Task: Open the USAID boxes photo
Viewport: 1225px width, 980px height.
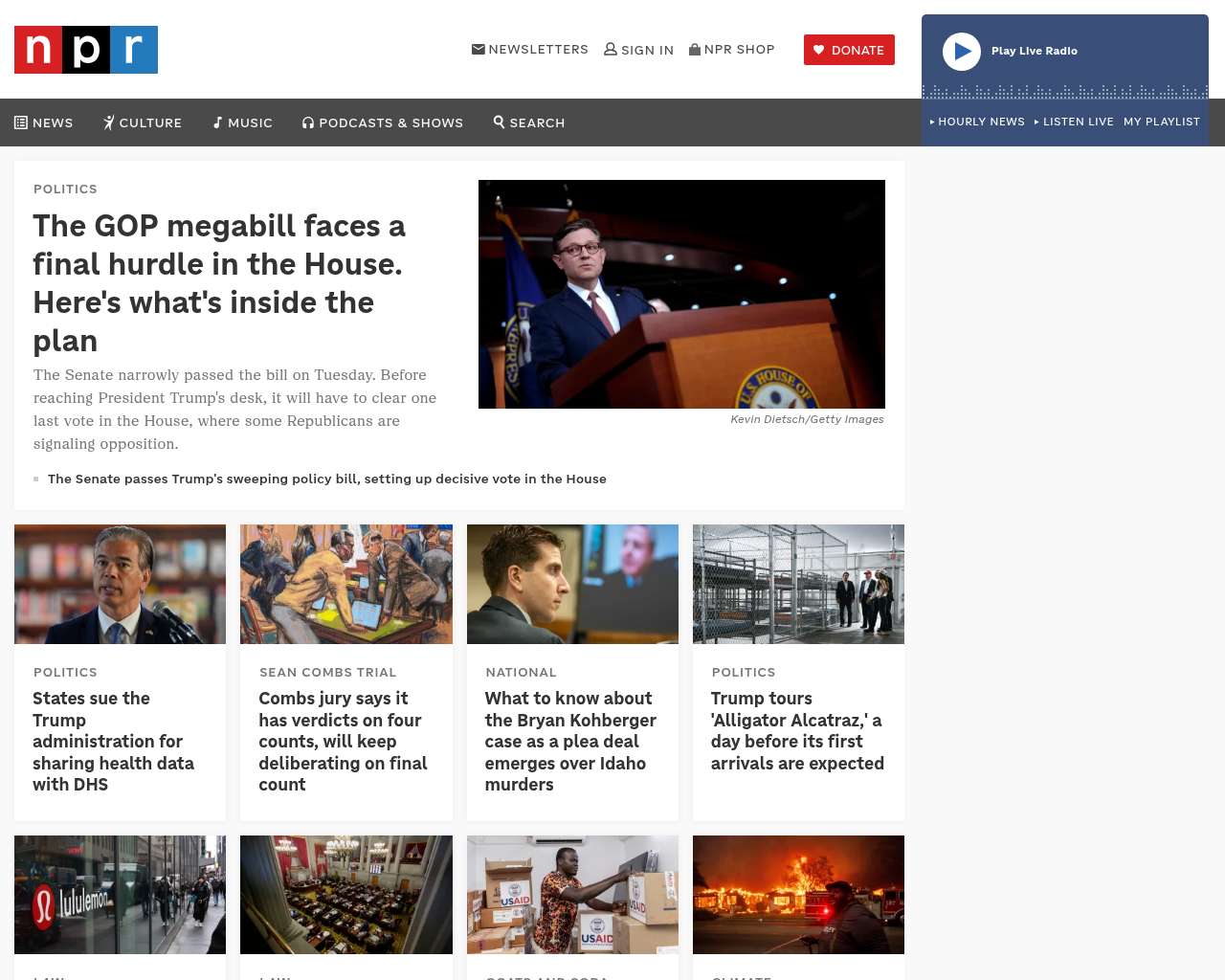Action: click(572, 895)
